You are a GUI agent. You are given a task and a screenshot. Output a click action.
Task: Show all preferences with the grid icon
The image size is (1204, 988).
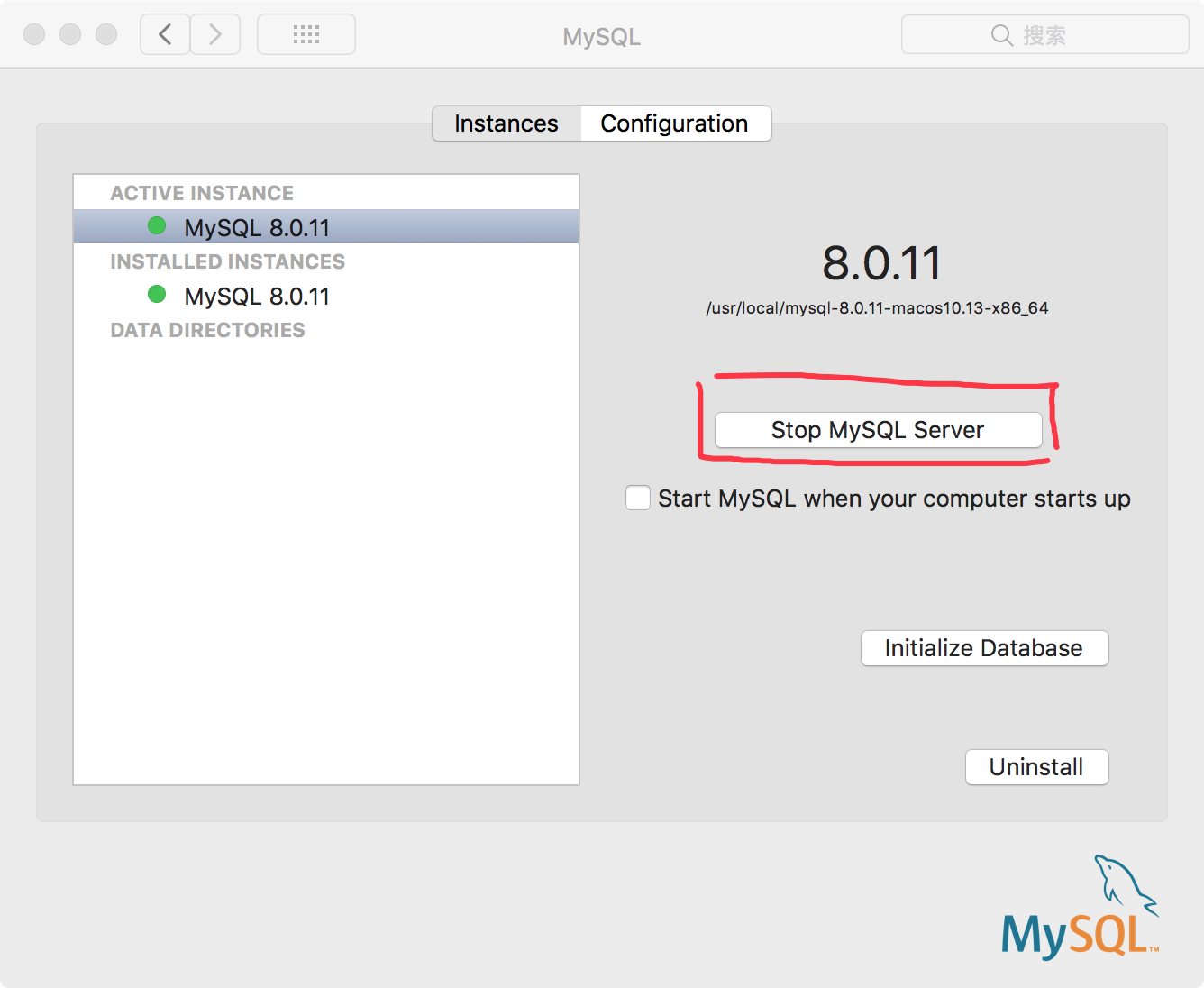point(306,34)
